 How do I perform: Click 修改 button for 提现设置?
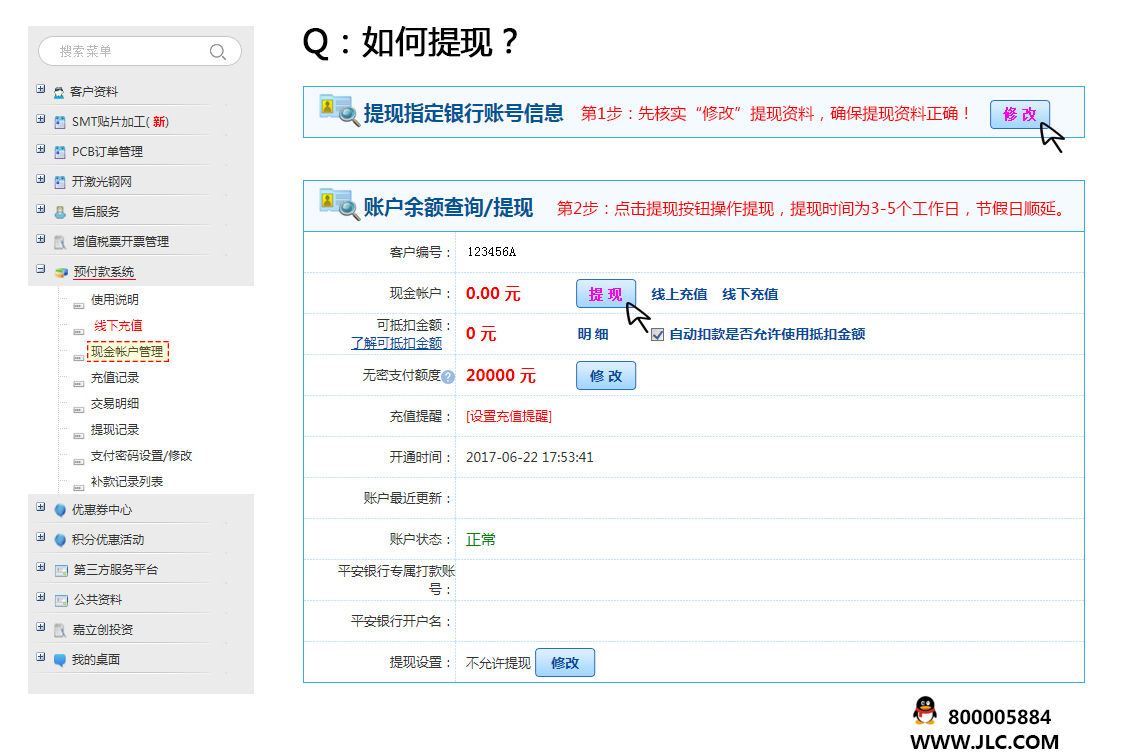click(565, 663)
